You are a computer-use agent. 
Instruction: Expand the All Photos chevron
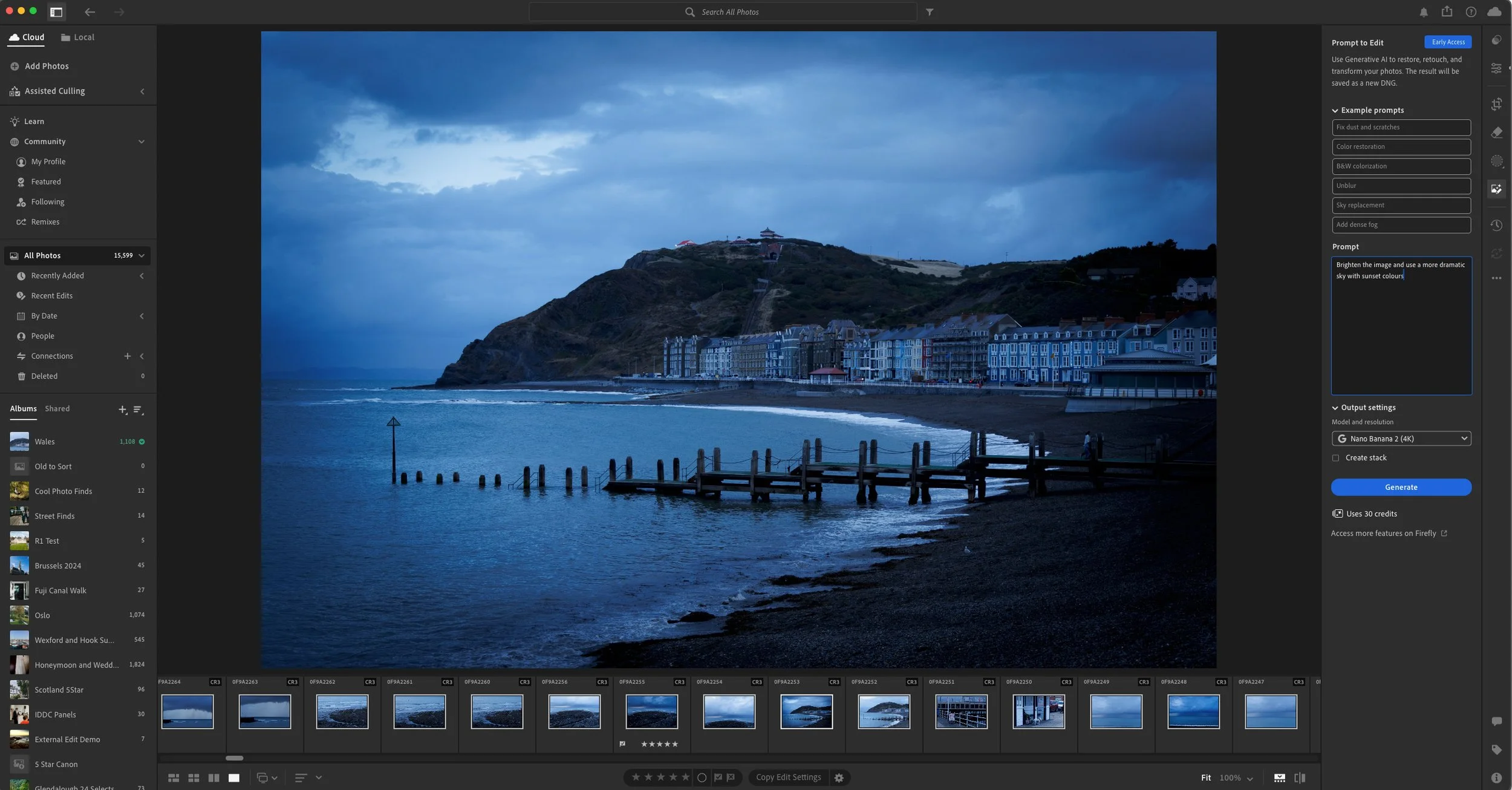tap(142, 255)
